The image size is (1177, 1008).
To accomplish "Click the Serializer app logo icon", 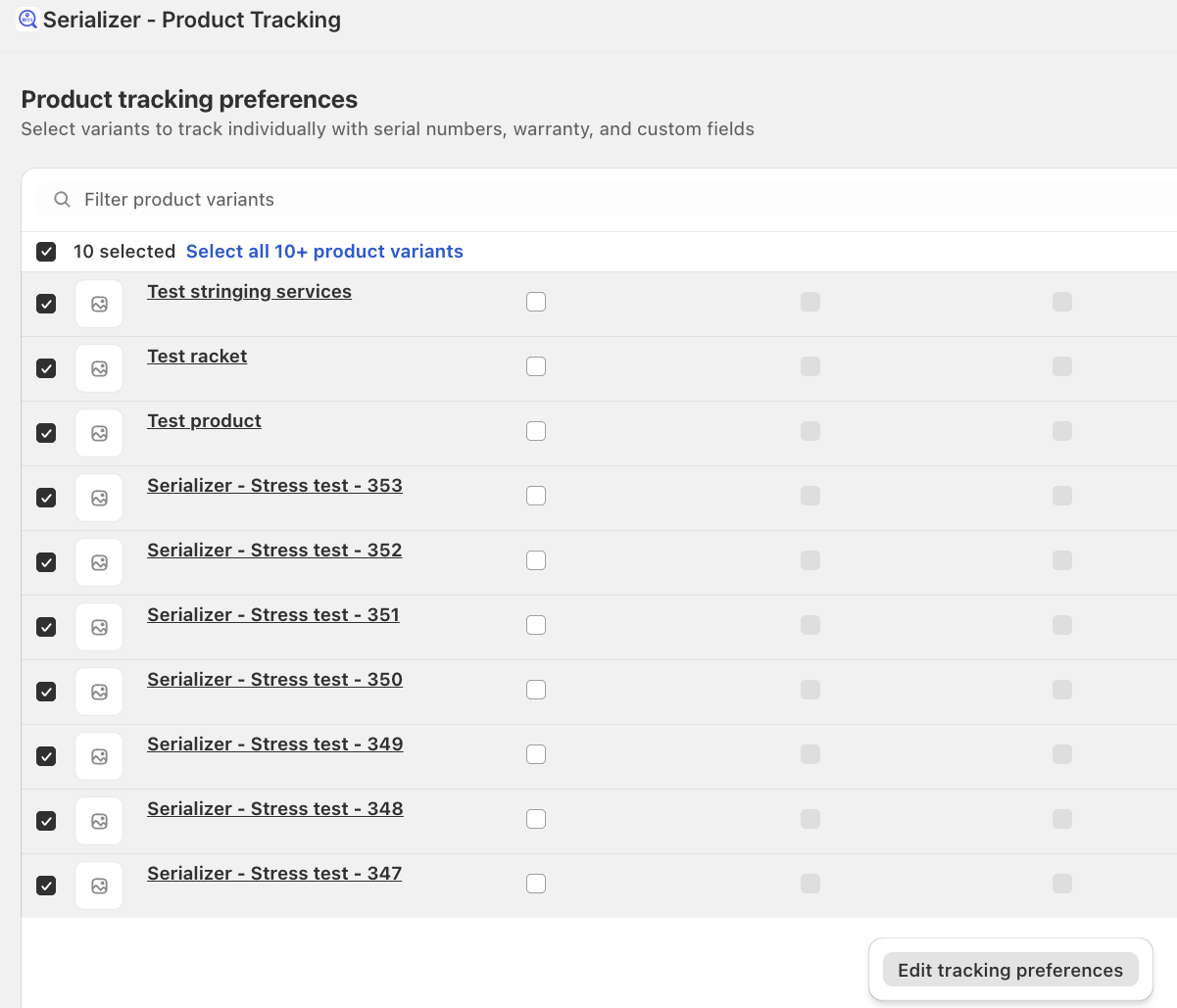I will [27, 20].
